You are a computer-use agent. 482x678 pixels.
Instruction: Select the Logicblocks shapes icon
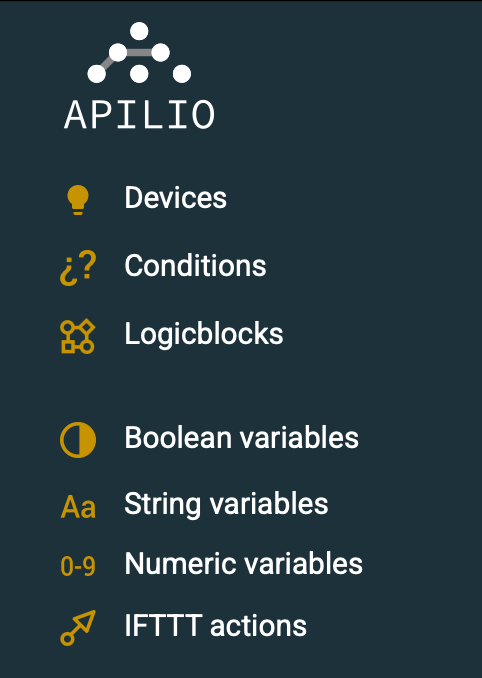78,337
